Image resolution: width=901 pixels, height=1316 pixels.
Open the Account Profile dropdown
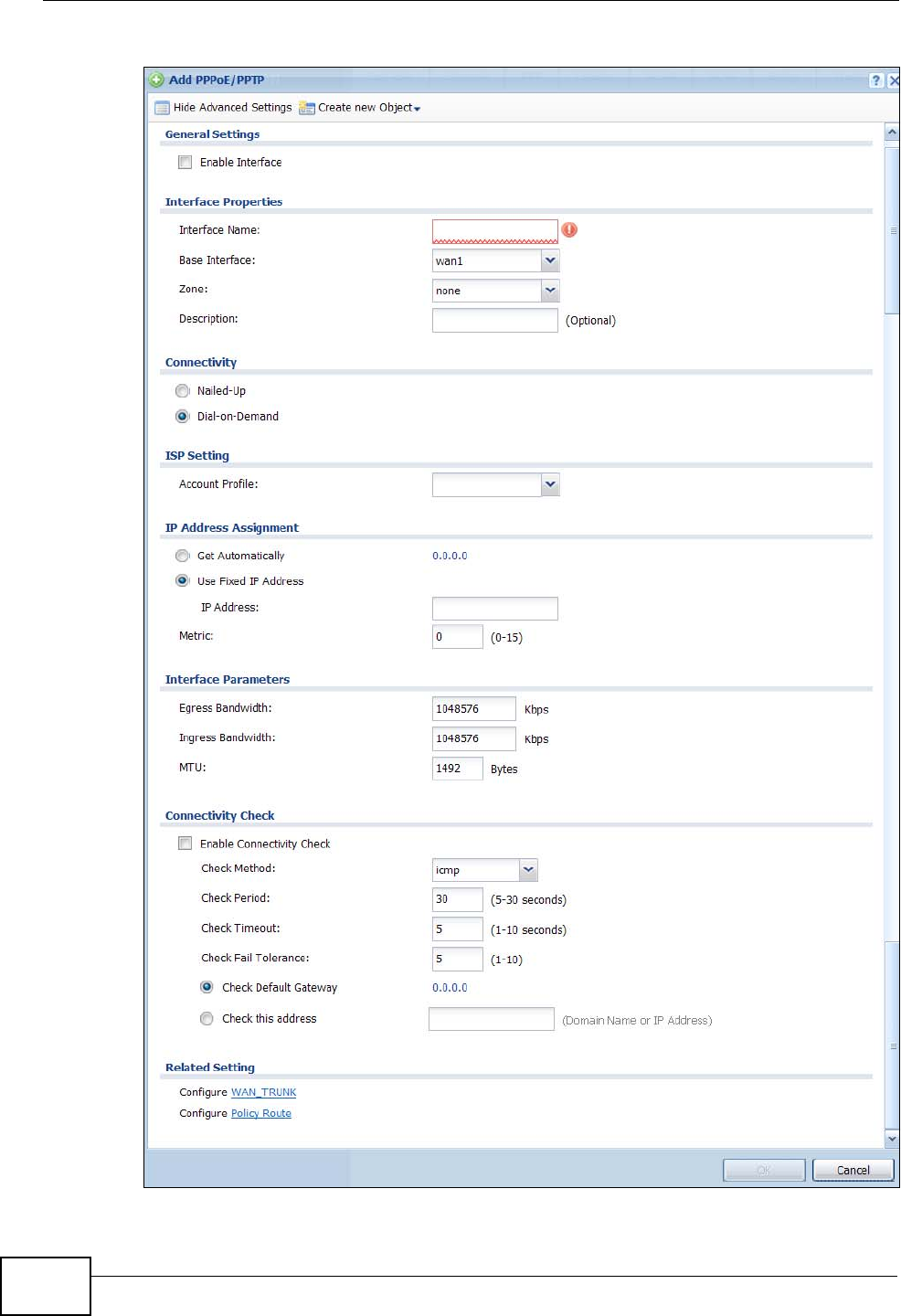point(550,484)
